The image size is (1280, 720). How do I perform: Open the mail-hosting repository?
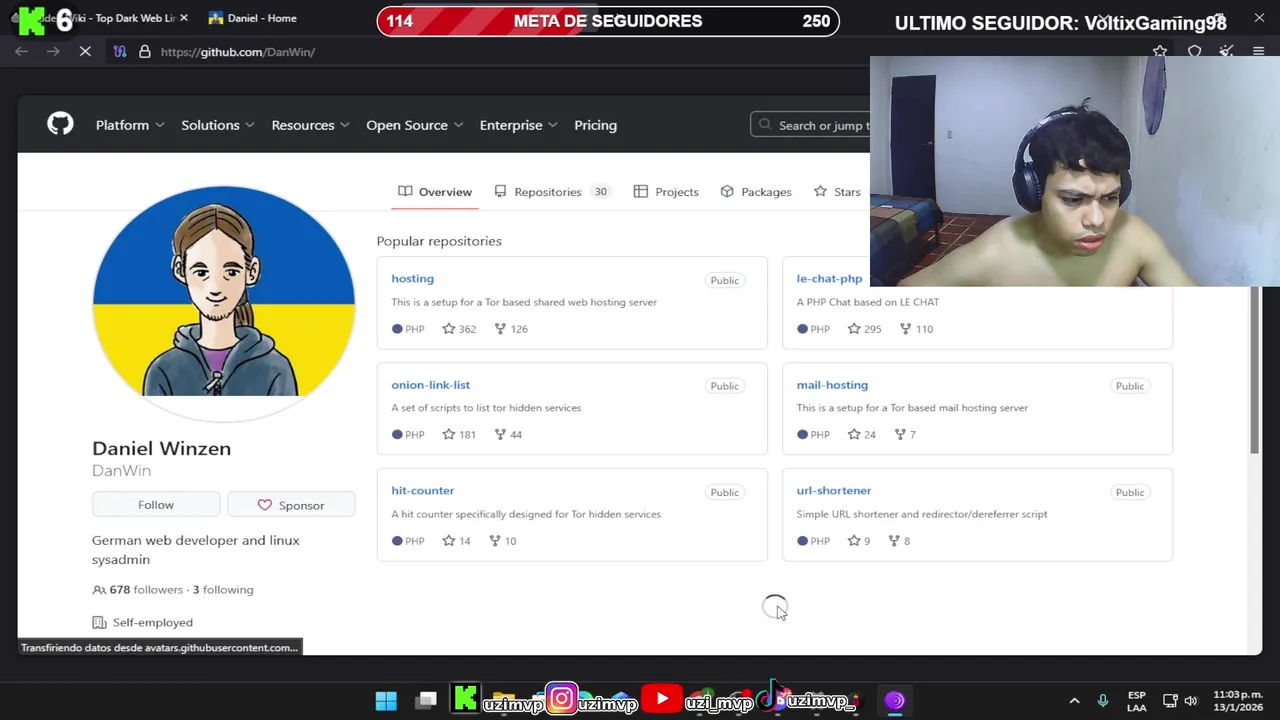(832, 385)
